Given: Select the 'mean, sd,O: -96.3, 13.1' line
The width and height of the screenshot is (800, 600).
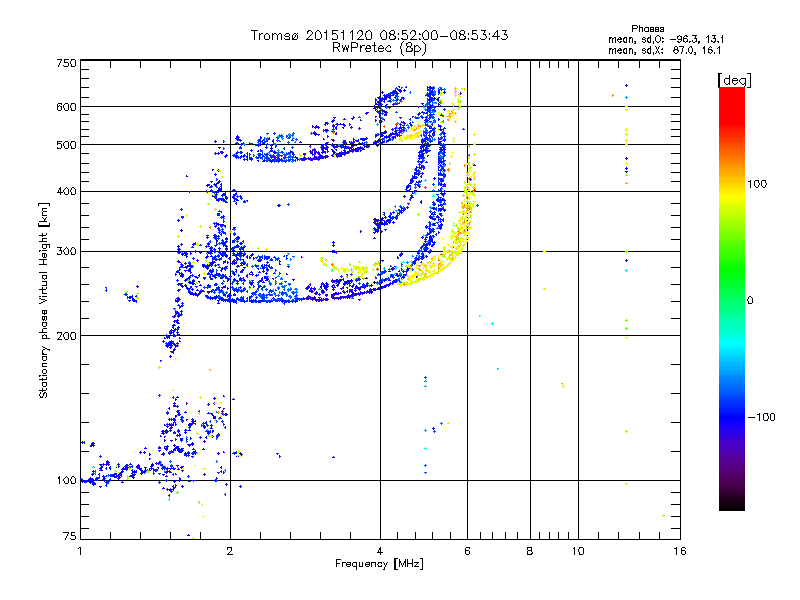Looking at the screenshot, I should (666, 39).
